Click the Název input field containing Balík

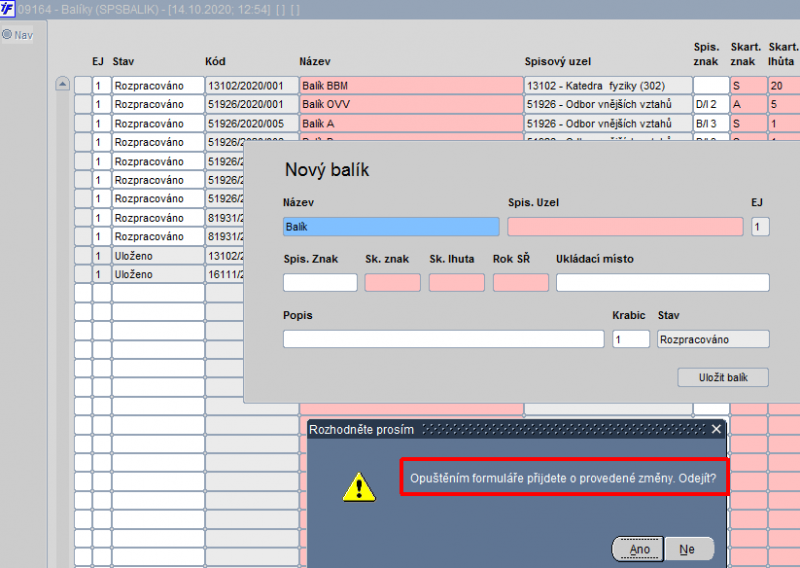click(391, 227)
